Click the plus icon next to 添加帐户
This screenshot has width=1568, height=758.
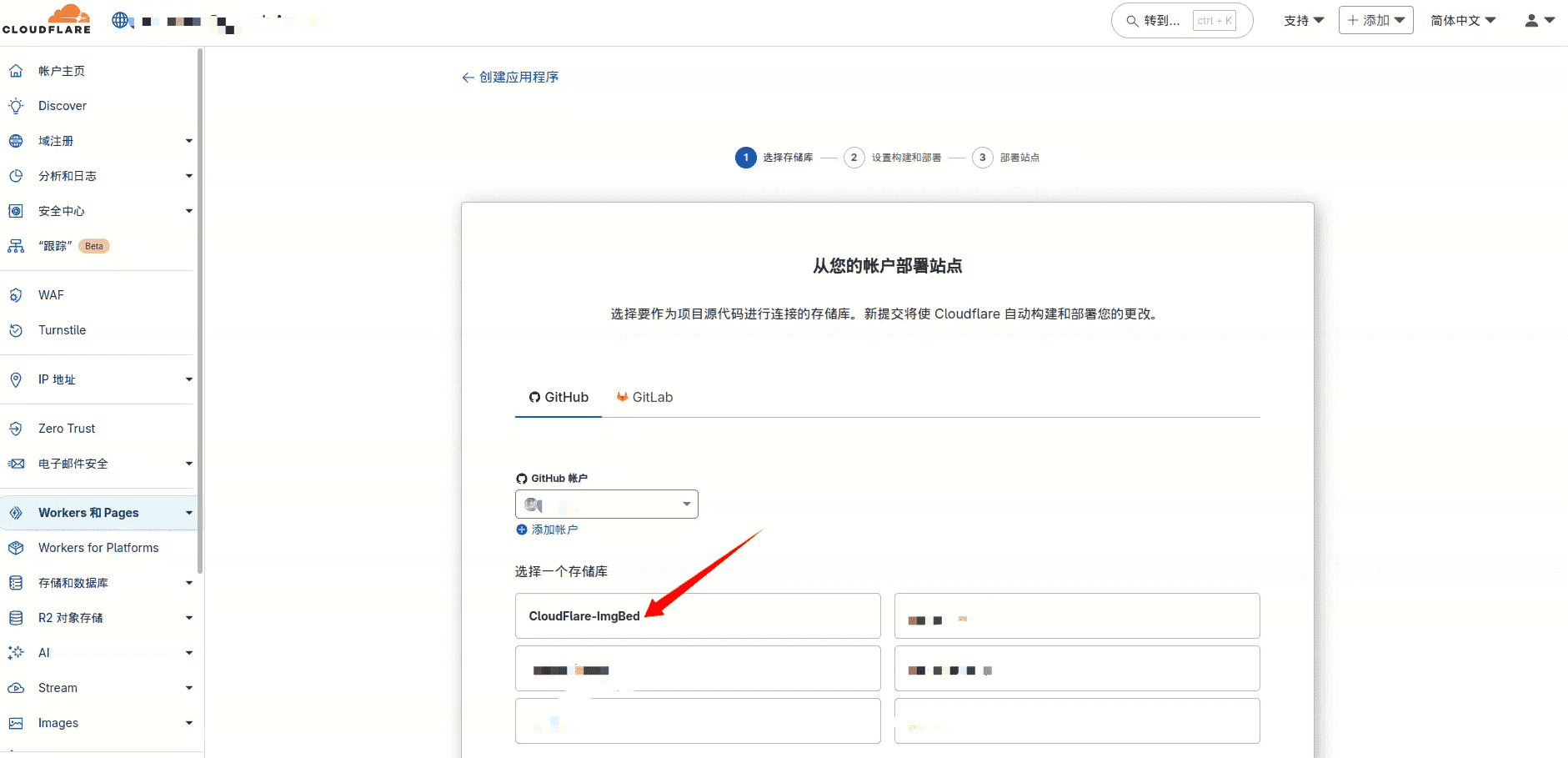click(522, 530)
